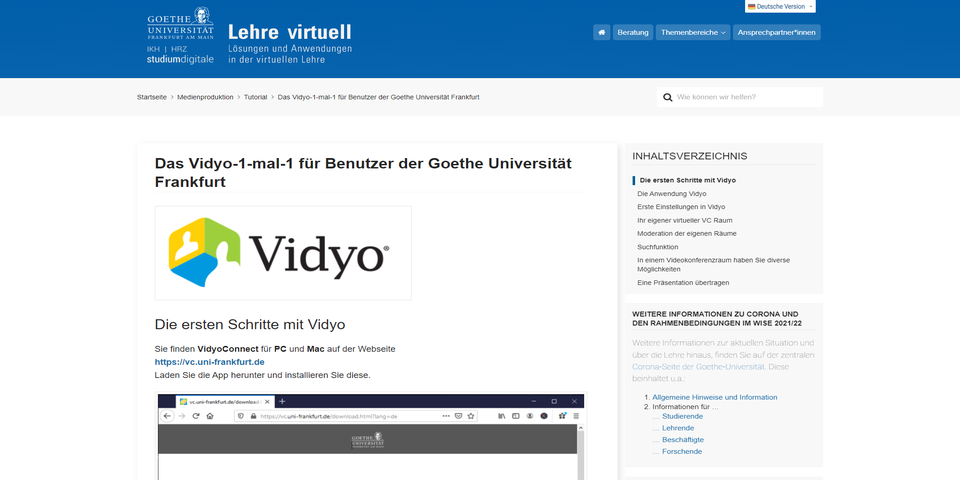The width and height of the screenshot is (960, 480).
Task: Jump to 'Moderation der eigenen Räume'
Action: click(687, 234)
